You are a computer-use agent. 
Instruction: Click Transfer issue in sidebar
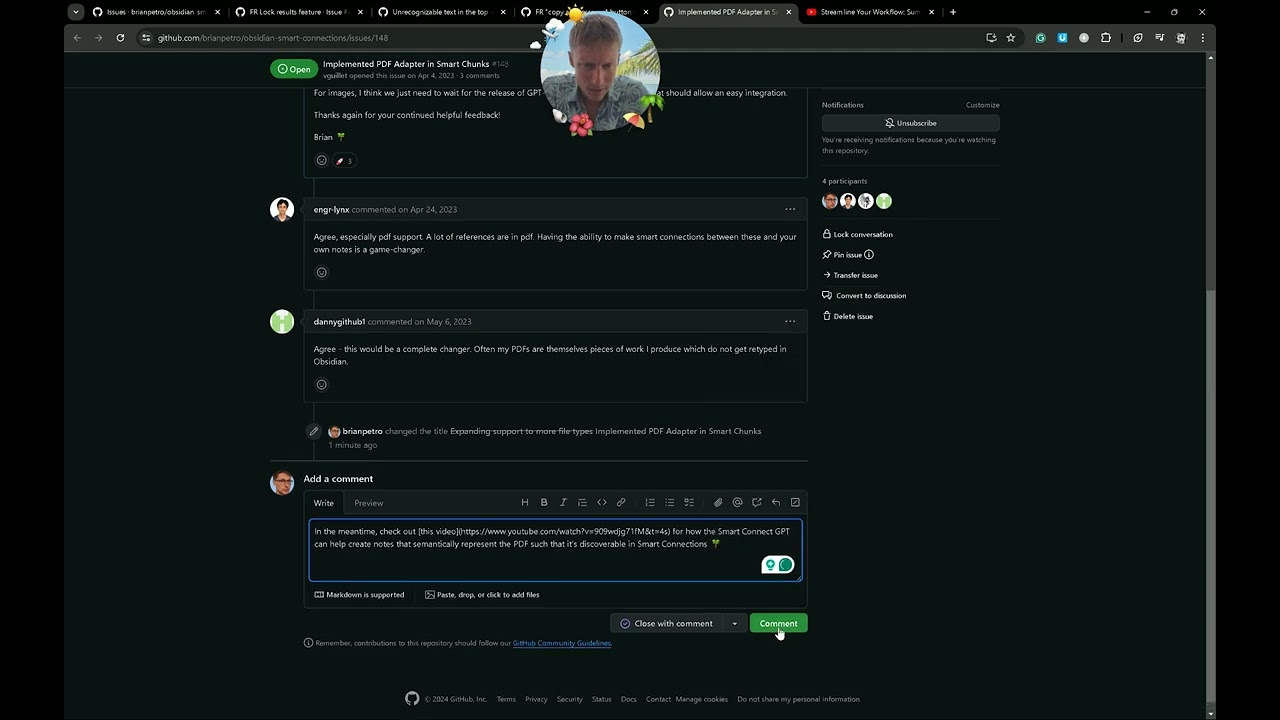[x=850, y=275]
